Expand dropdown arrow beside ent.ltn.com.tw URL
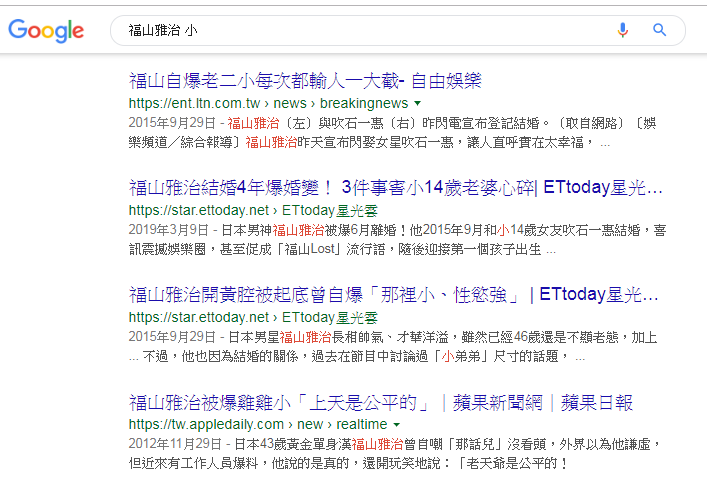Screen dimensions: 707x484 [x=418, y=103]
